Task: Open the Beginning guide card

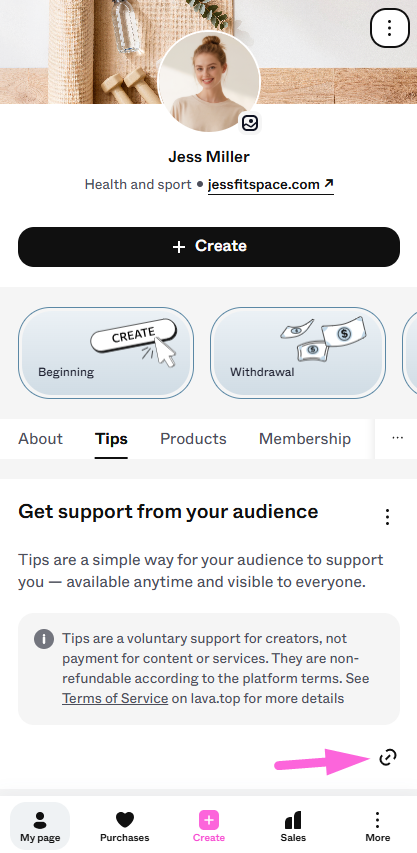Action: tap(106, 353)
